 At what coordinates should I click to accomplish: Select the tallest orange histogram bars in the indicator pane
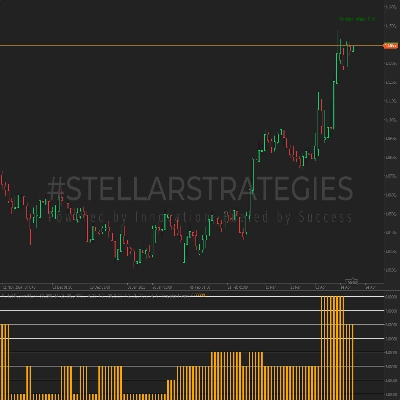332,348
